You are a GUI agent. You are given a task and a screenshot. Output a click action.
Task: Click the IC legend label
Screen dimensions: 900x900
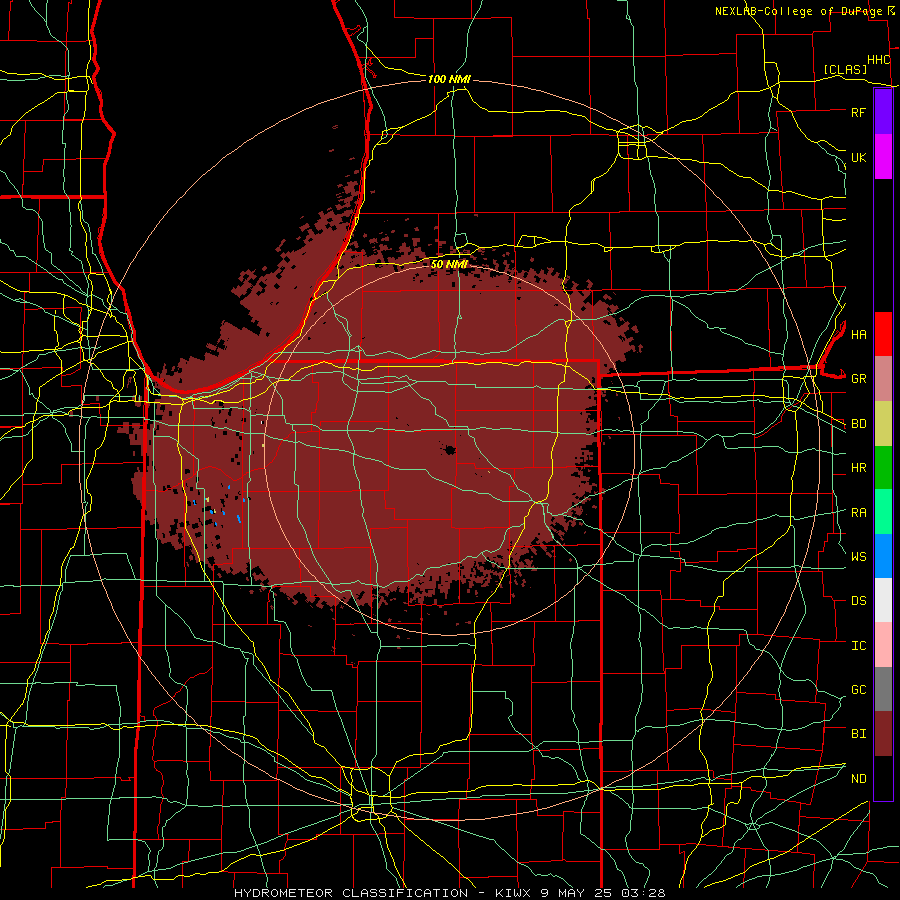coord(858,646)
